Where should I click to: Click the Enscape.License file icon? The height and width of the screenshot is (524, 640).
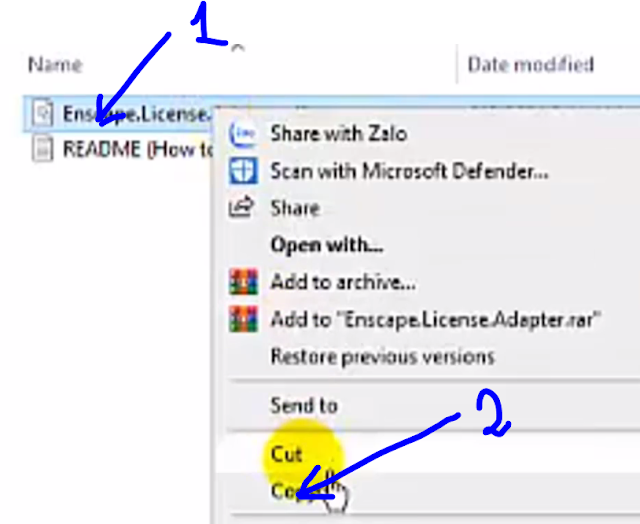pyautogui.click(x=42, y=113)
